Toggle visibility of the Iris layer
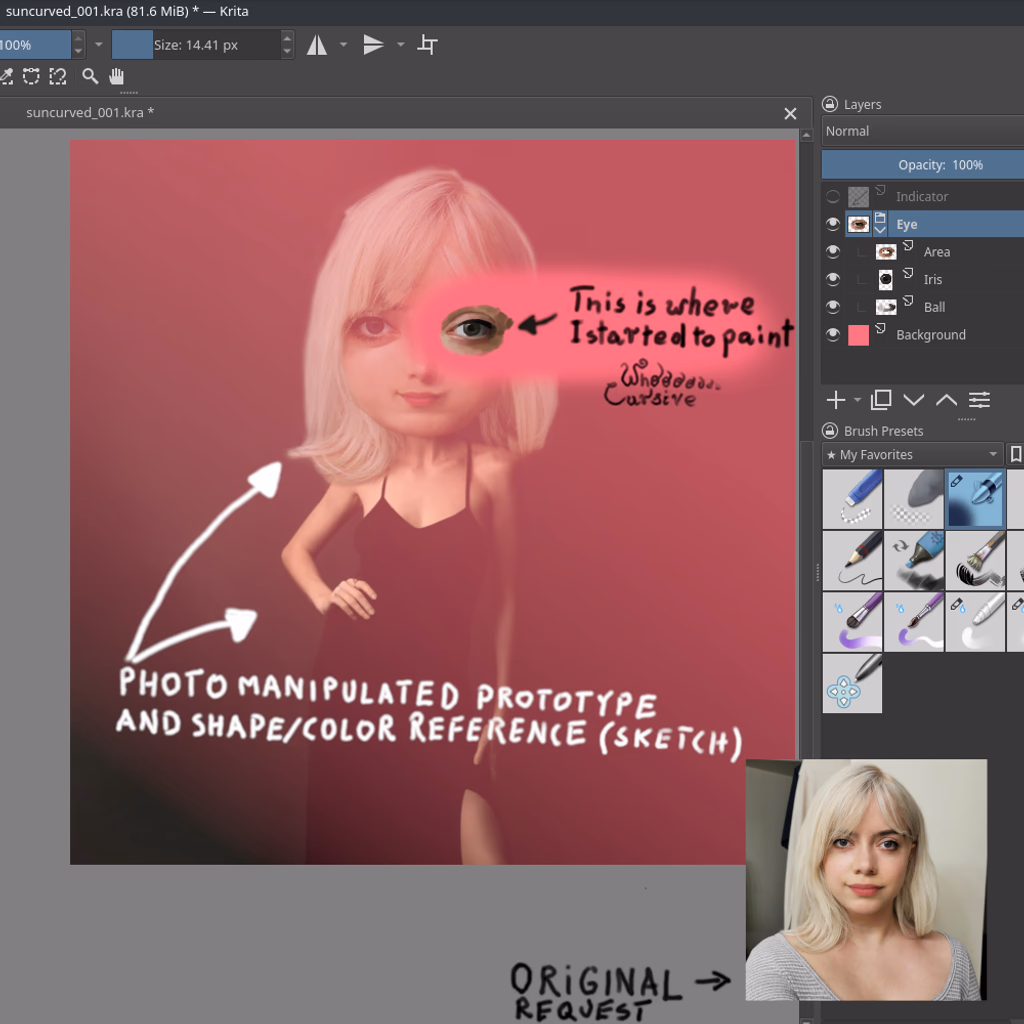Image resolution: width=1024 pixels, height=1024 pixels. pos(832,280)
